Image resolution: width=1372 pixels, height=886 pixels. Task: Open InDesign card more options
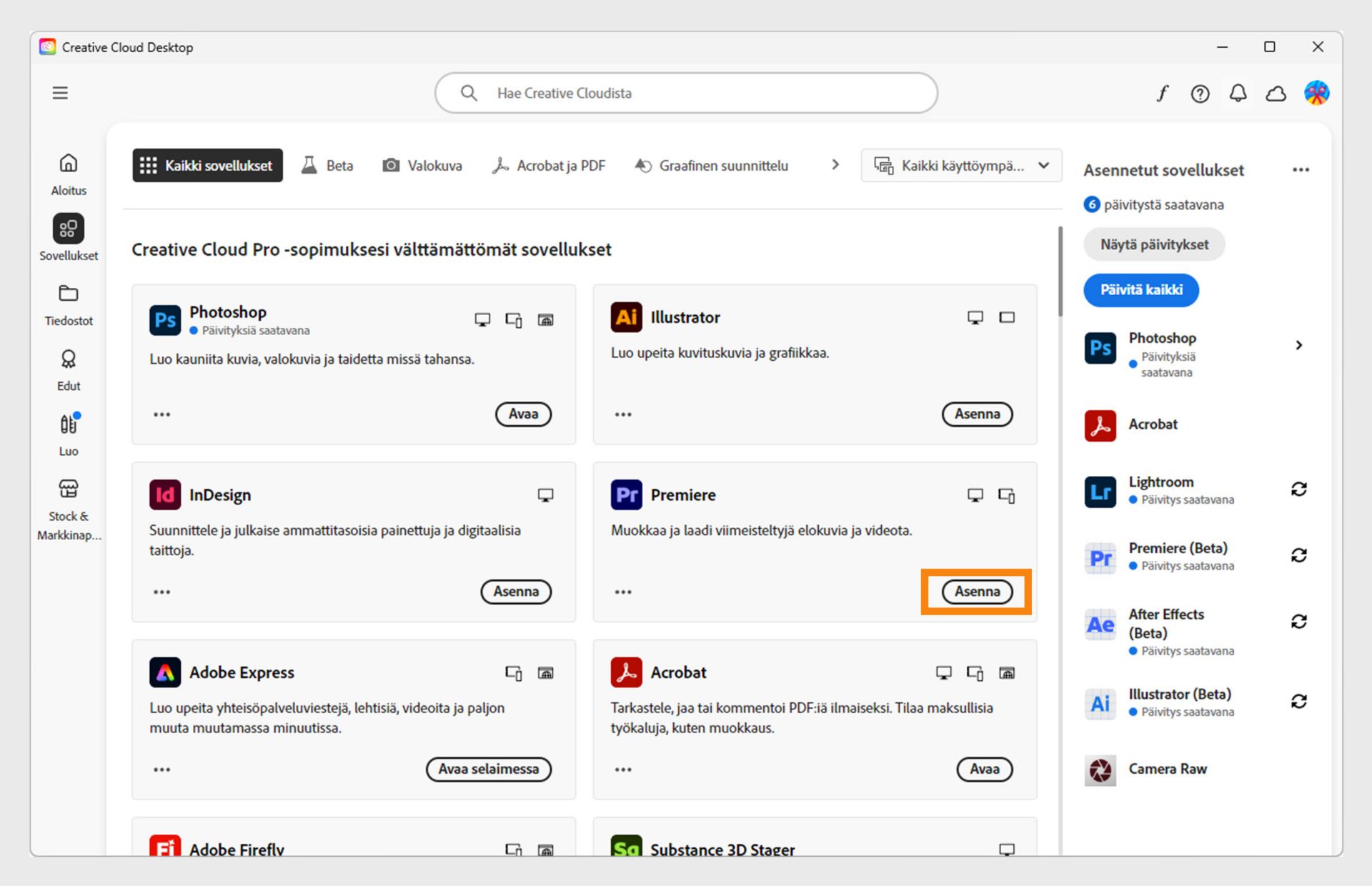[162, 592]
